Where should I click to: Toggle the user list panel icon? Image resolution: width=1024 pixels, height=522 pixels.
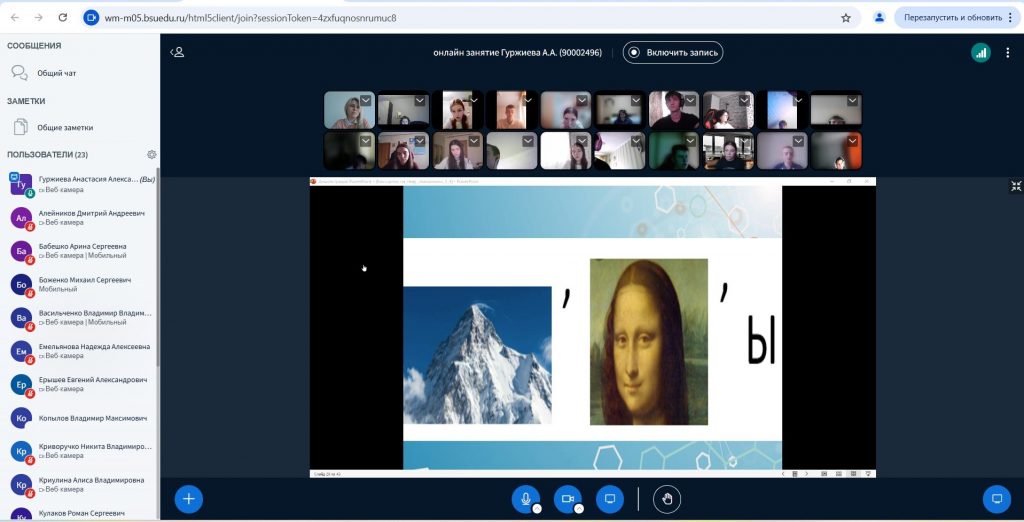tap(177, 52)
